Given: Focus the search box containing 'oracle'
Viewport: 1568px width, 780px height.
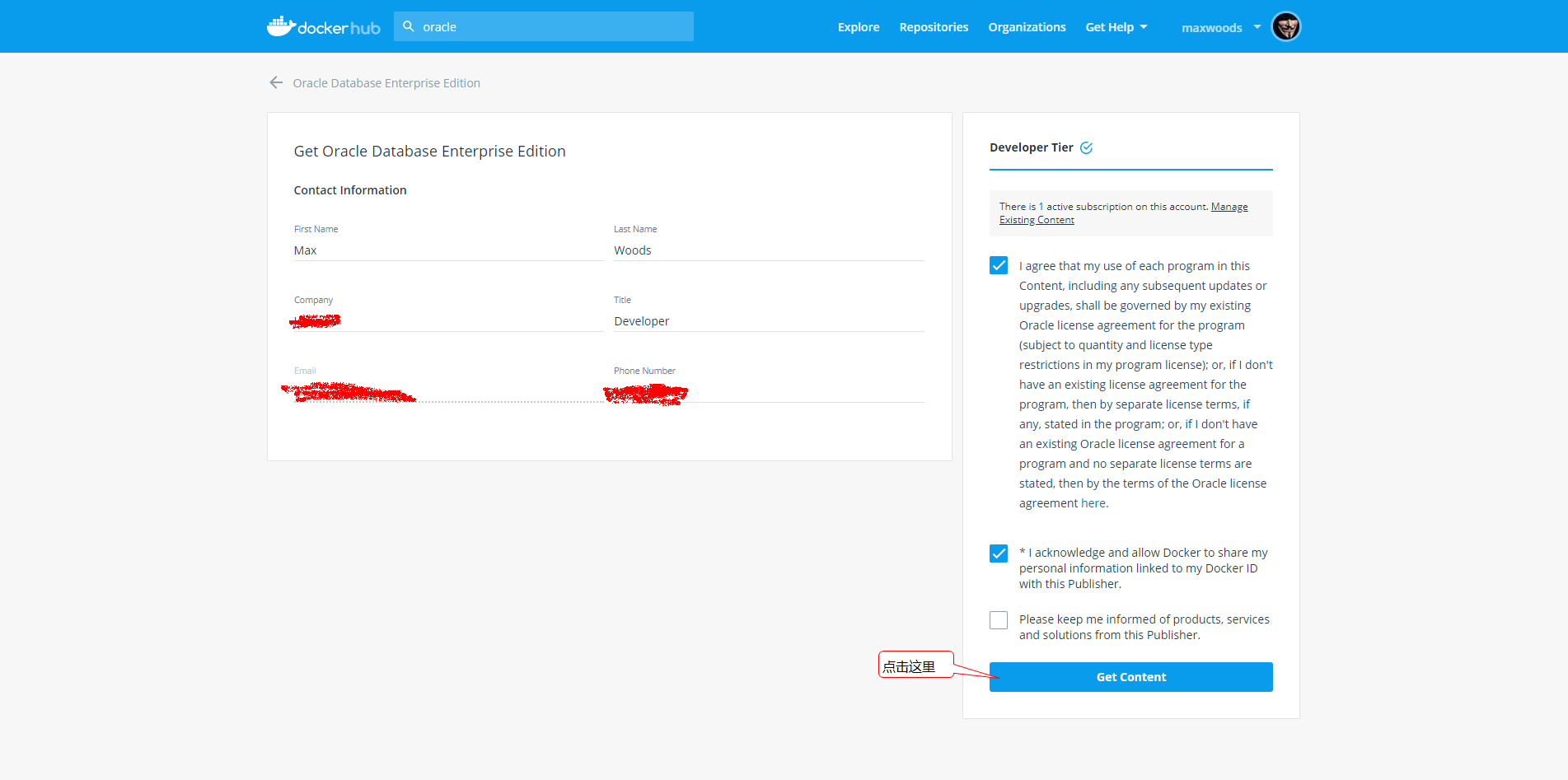Looking at the screenshot, I should click(x=544, y=26).
